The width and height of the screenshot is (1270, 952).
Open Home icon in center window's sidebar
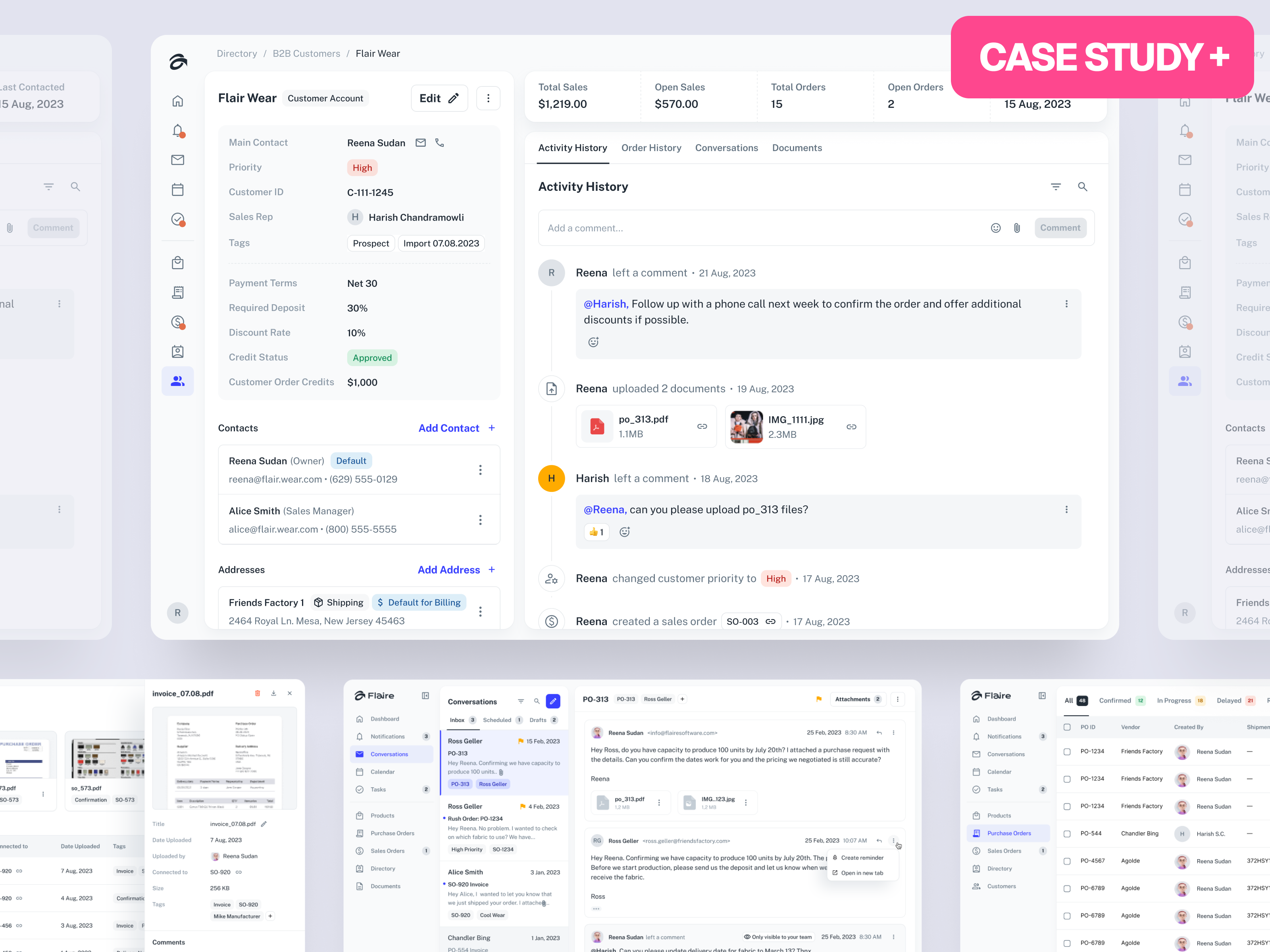point(177,102)
